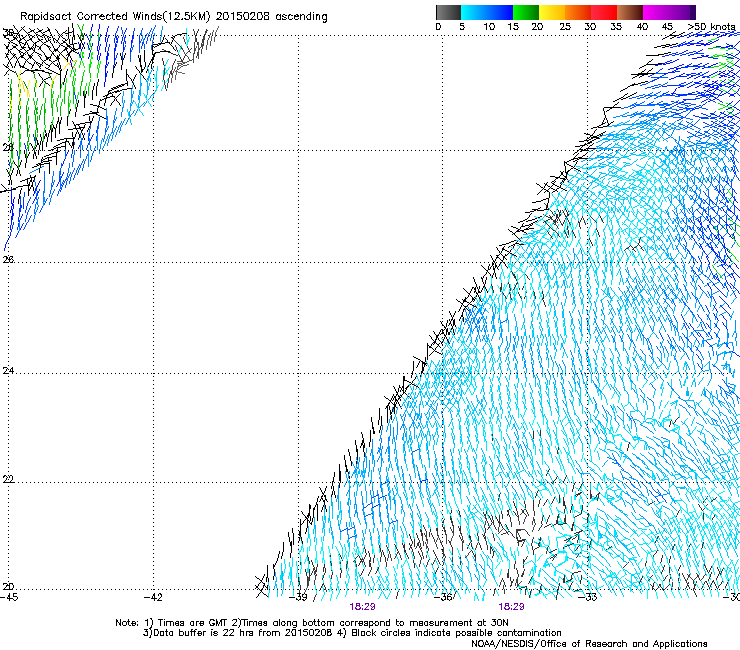
Task: Click the 'Note: 1) Times are GMT' footnote line
Action: click(x=312, y=623)
